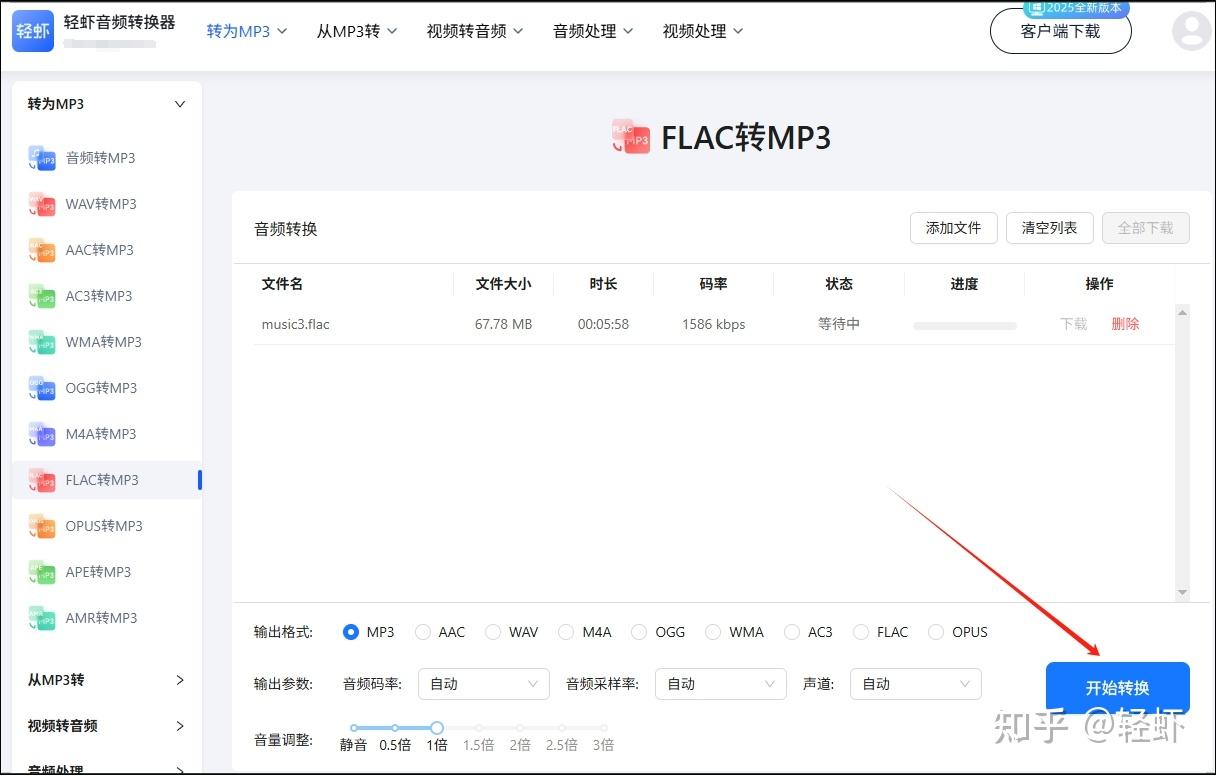
Task: Open APE转MP3 sidebar item
Action: (107, 572)
